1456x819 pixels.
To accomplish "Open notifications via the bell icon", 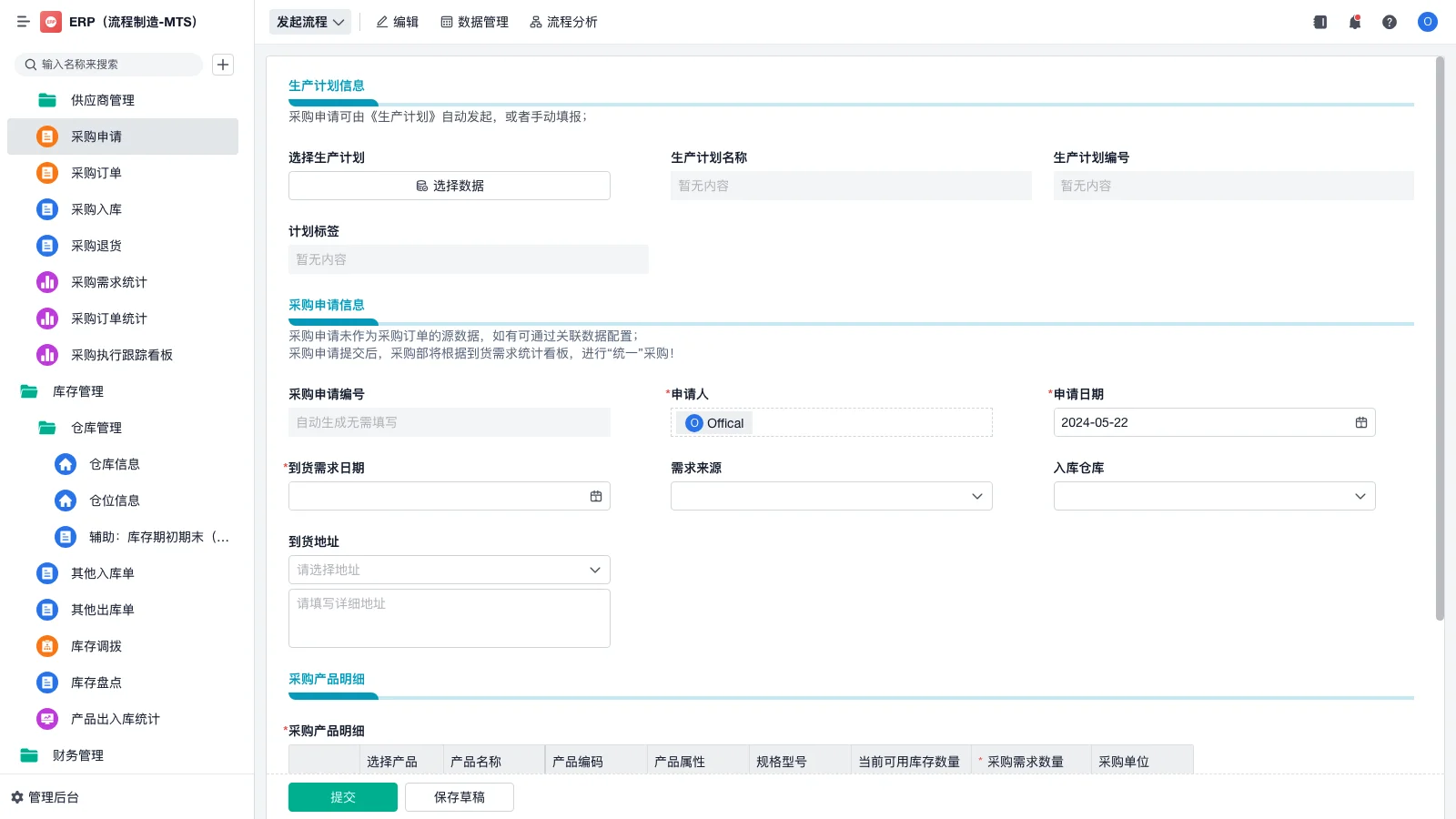I will click(x=1354, y=21).
